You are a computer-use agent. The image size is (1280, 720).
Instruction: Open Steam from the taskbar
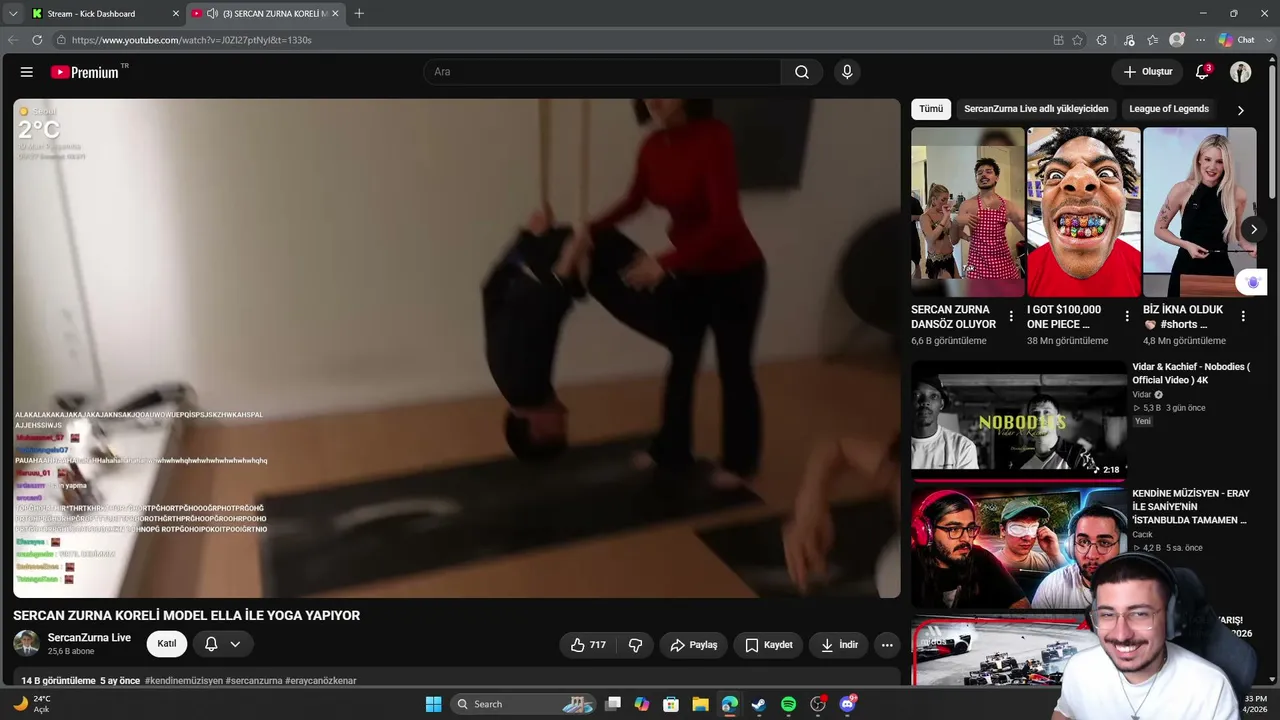click(x=759, y=704)
